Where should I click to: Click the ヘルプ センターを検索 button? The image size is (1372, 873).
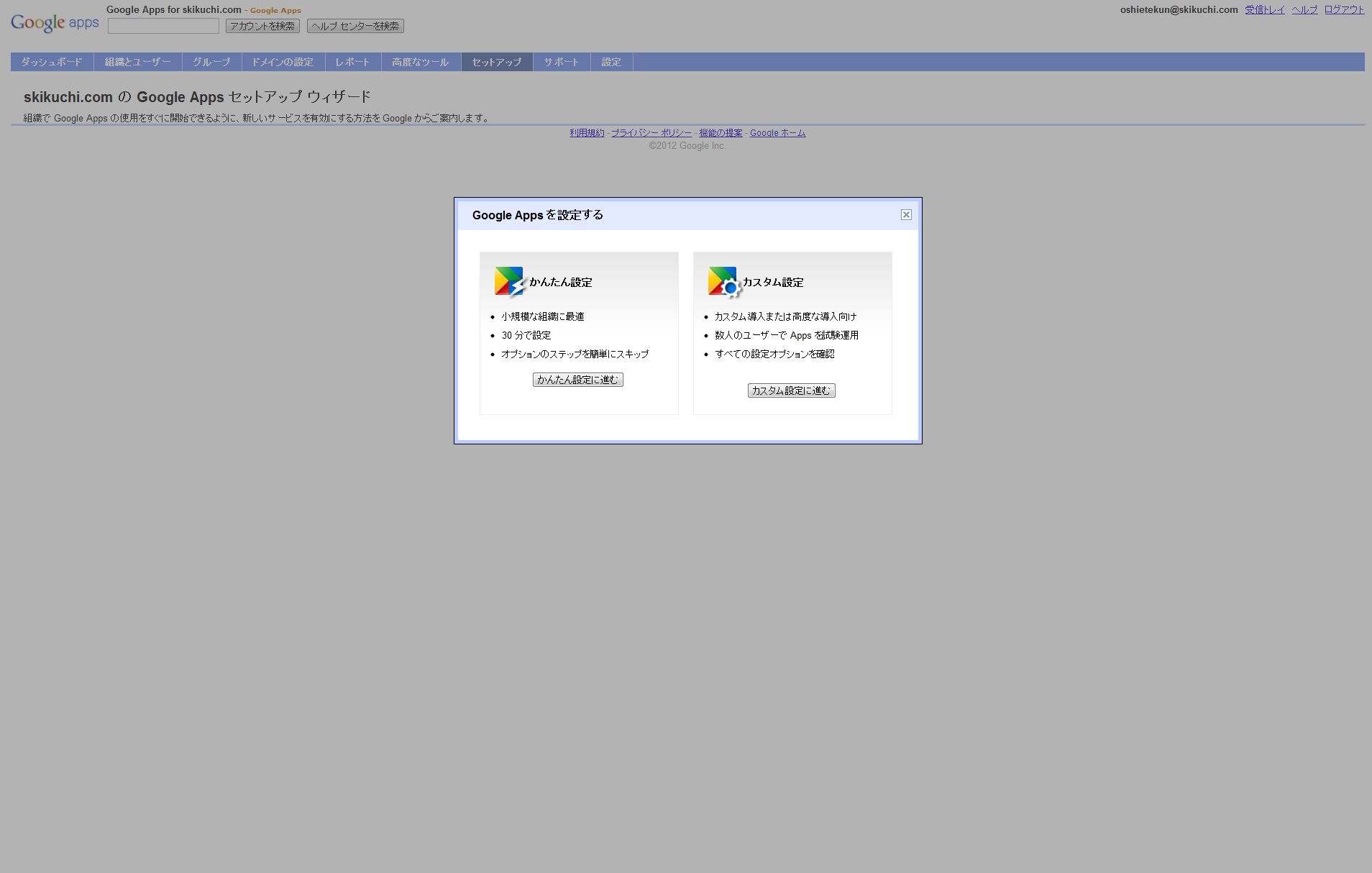pyautogui.click(x=355, y=26)
